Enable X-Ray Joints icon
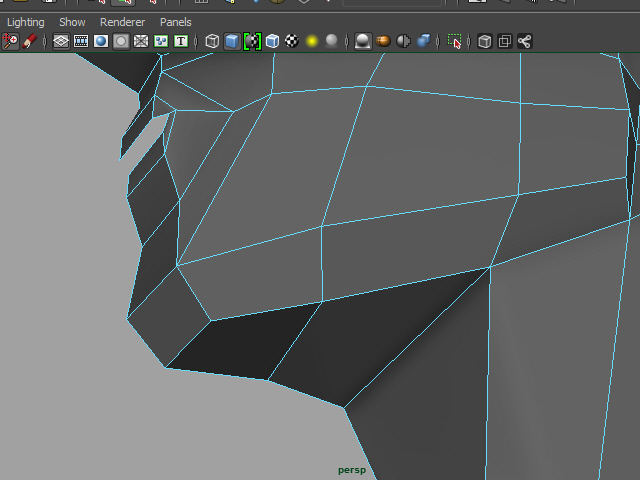This screenshot has height=480, width=640. pos(525,41)
